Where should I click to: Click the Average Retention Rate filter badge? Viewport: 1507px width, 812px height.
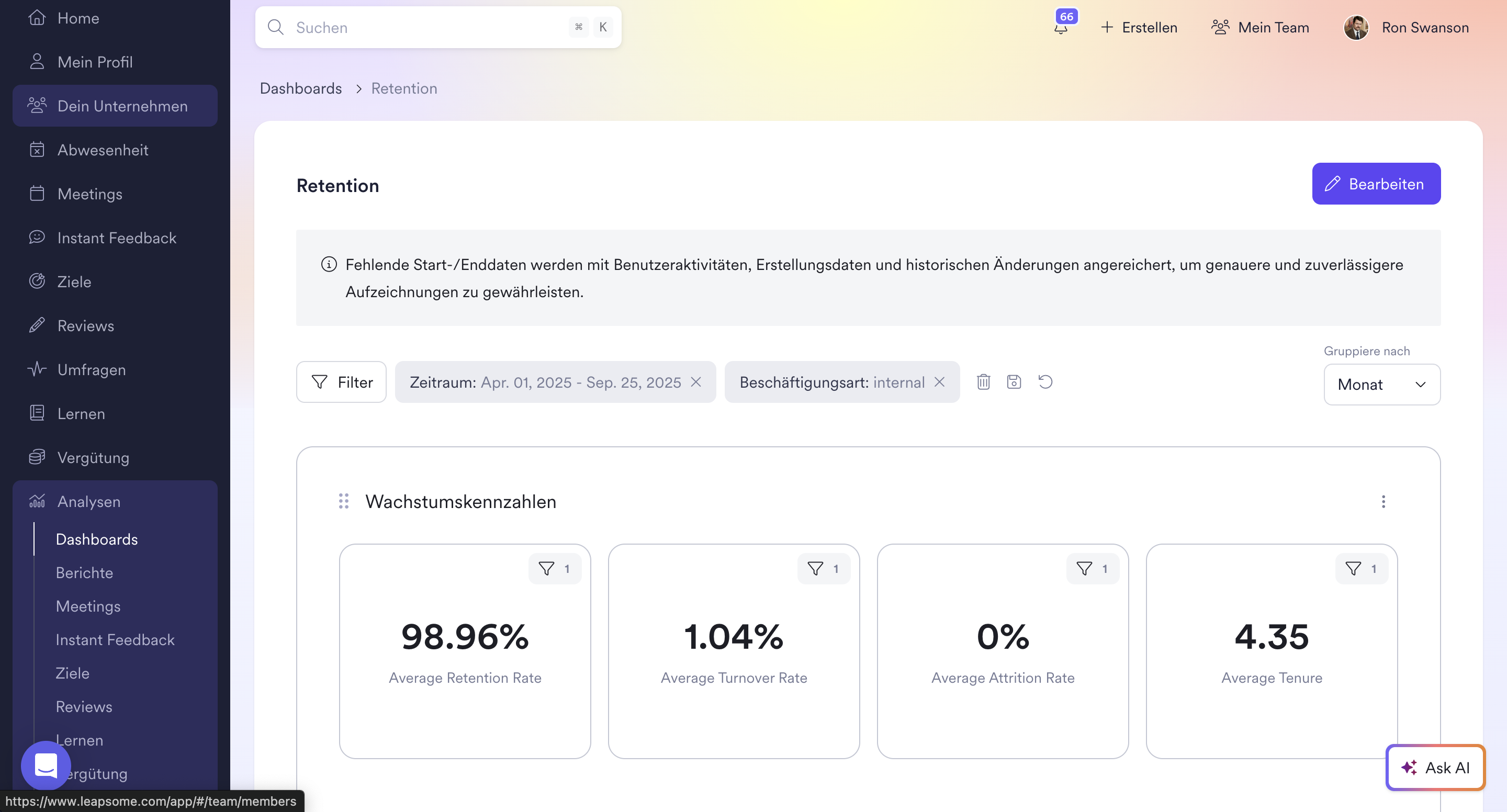[554, 569]
